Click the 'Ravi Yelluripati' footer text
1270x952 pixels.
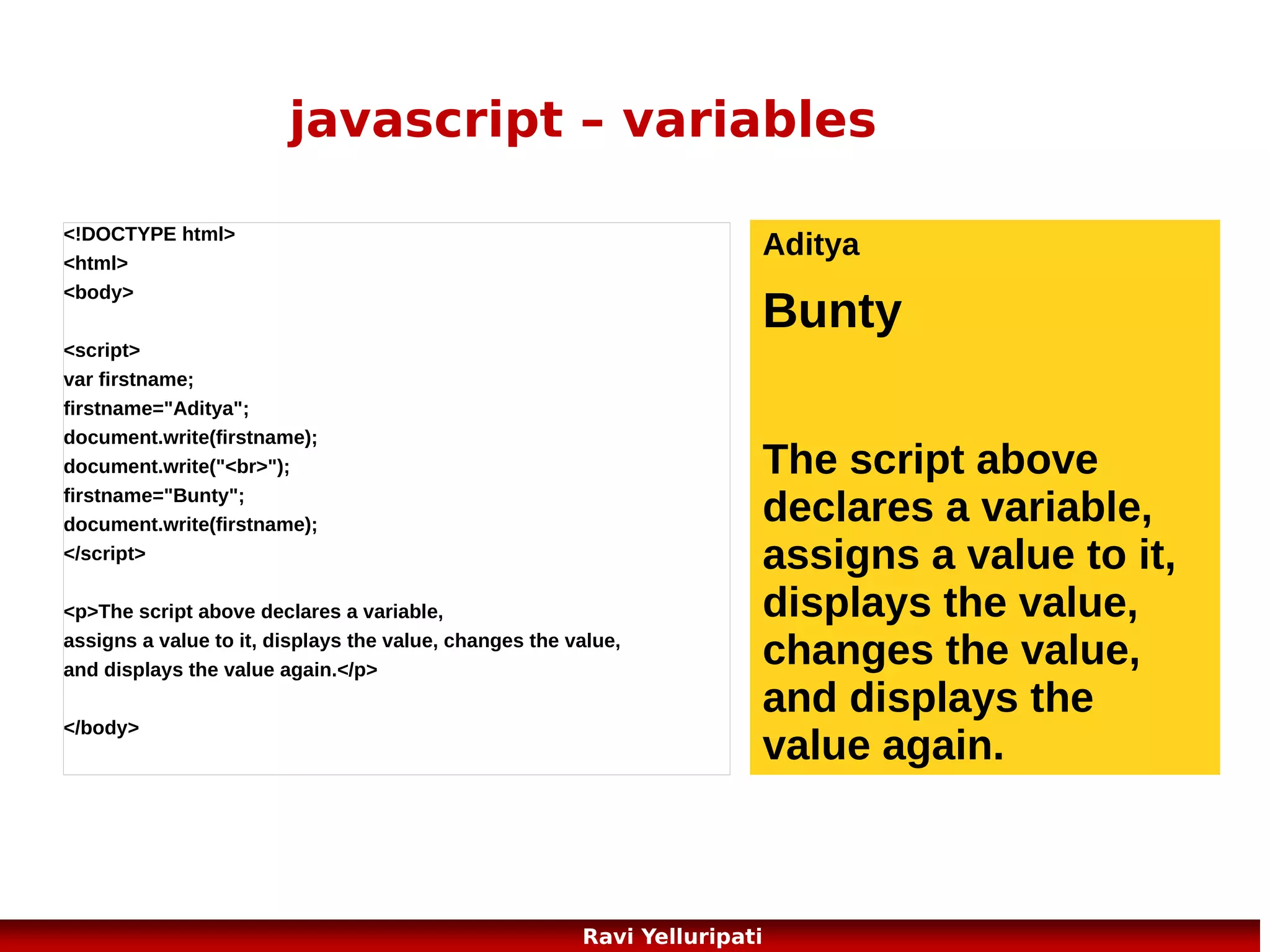point(672,937)
